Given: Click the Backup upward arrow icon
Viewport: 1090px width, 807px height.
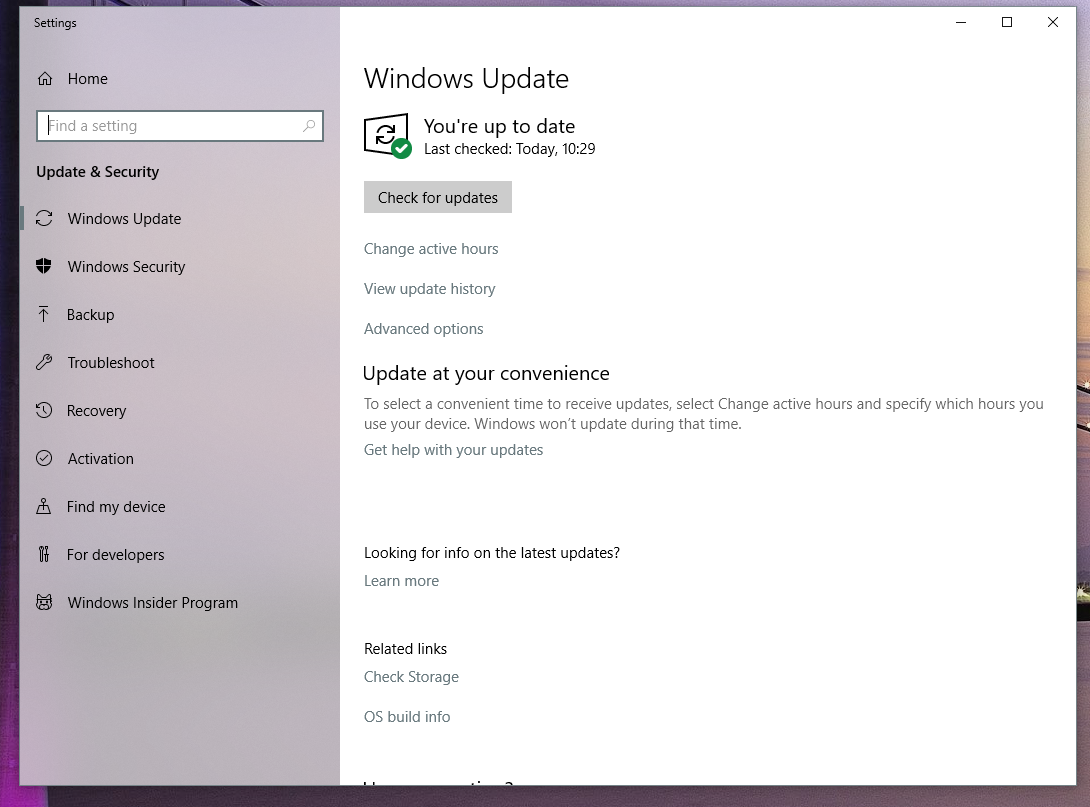Looking at the screenshot, I should tap(44, 314).
